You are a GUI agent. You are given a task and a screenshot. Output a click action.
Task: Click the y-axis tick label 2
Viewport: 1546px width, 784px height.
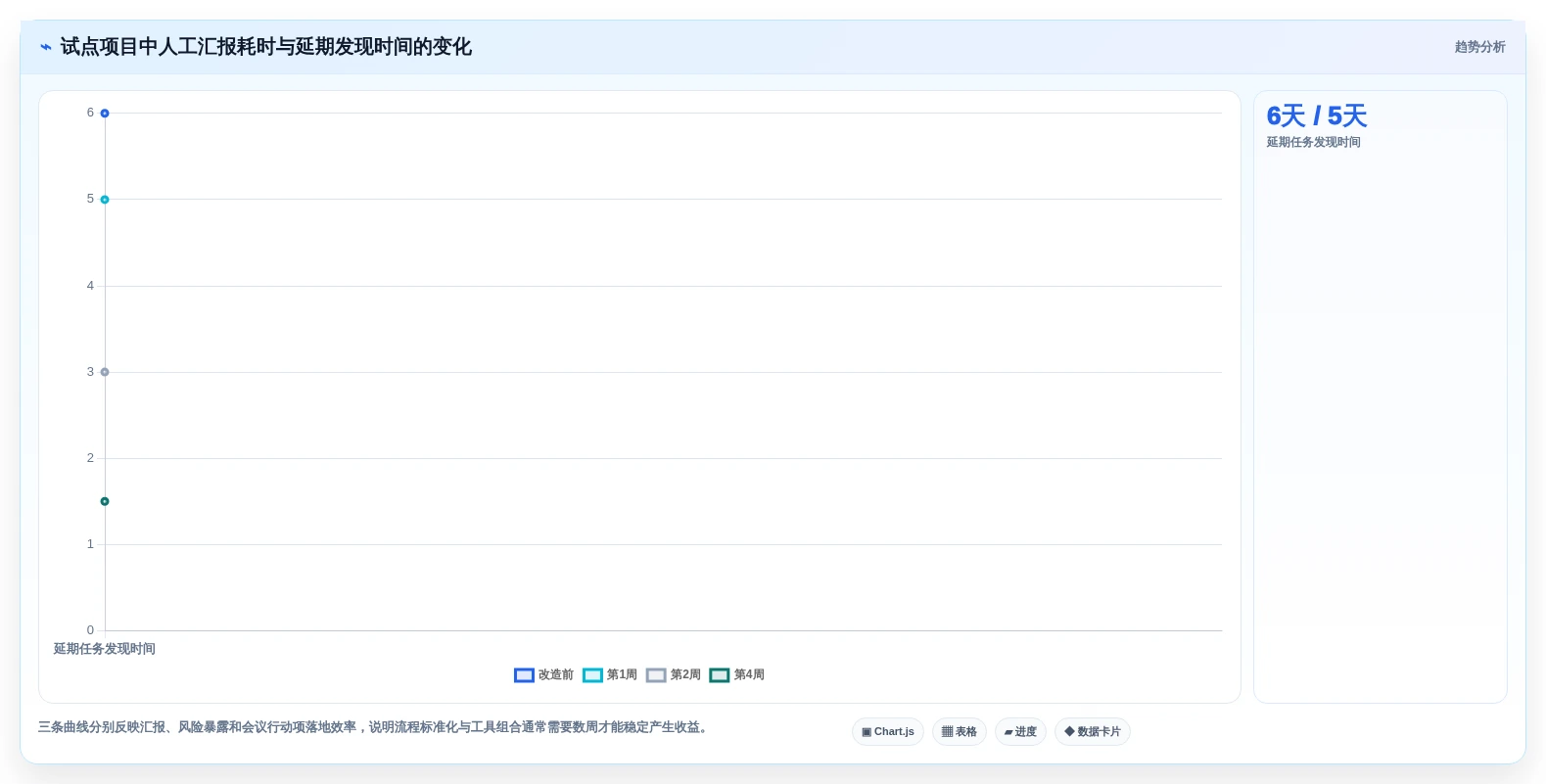tap(90, 458)
